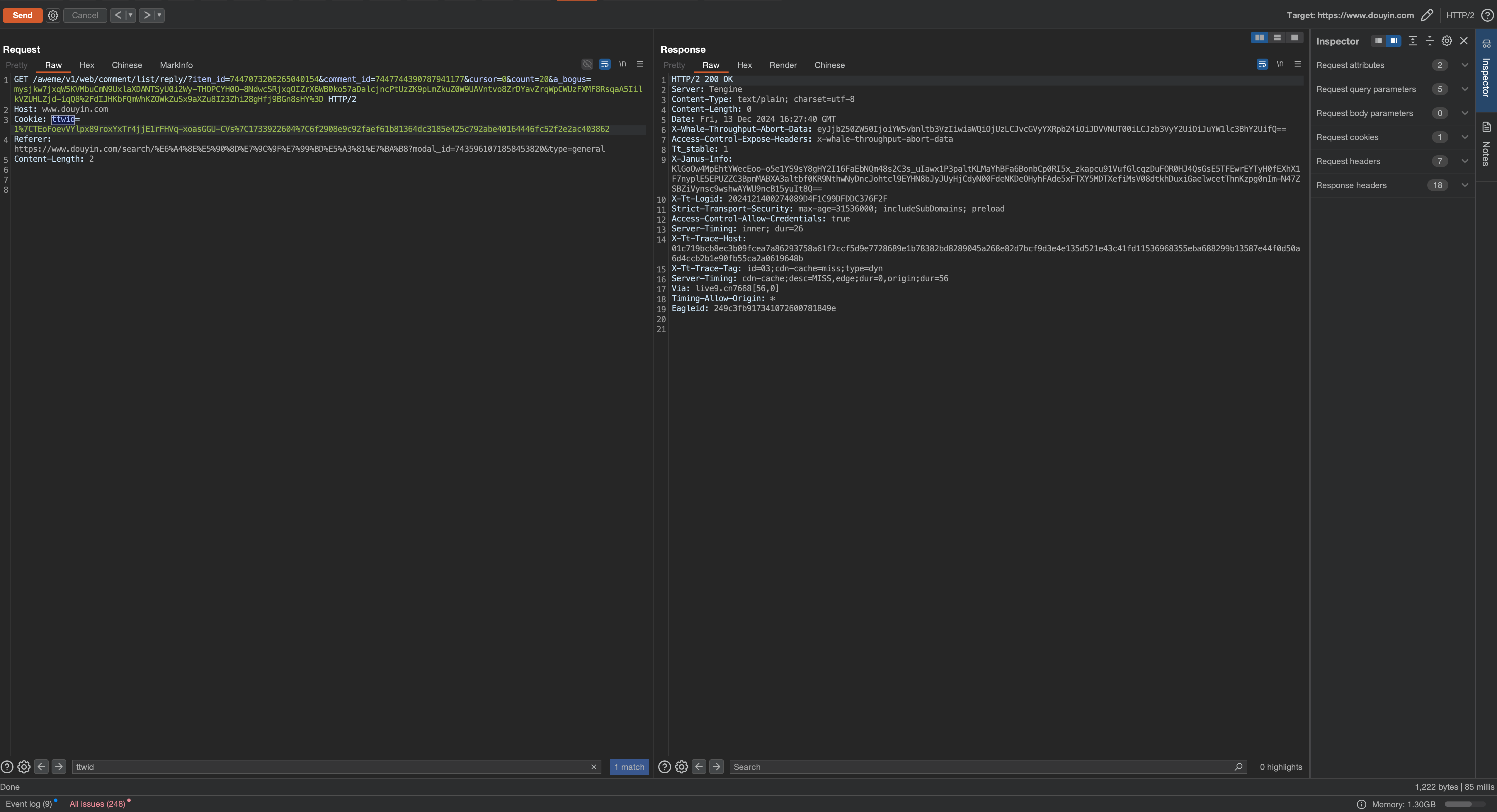Toggle line wrap in Request editor
This screenshot has width=1497, height=812.
(x=604, y=64)
